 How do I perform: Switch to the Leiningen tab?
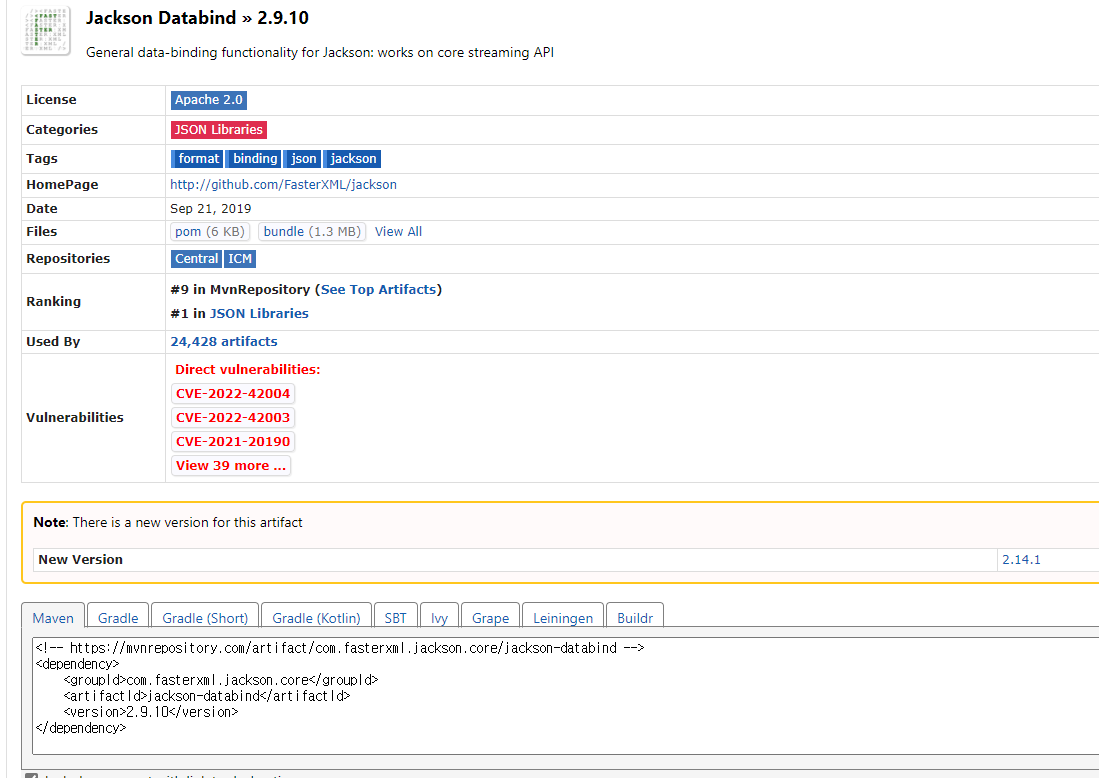click(x=563, y=616)
